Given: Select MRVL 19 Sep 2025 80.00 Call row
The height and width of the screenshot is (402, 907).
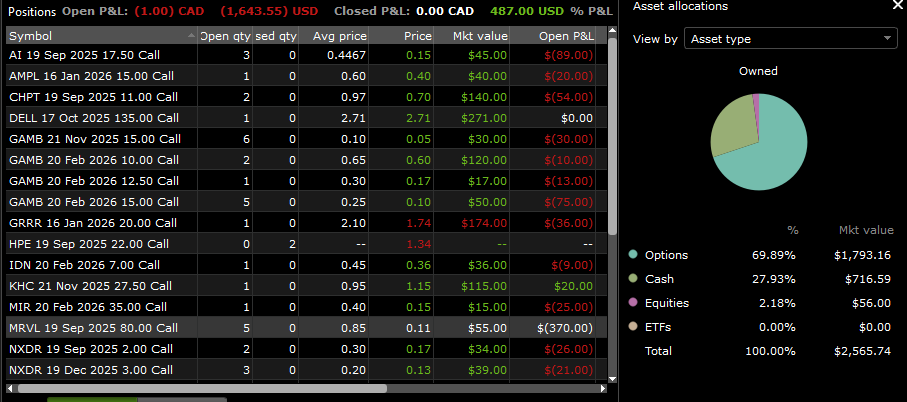Looking at the screenshot, I should (307, 328).
